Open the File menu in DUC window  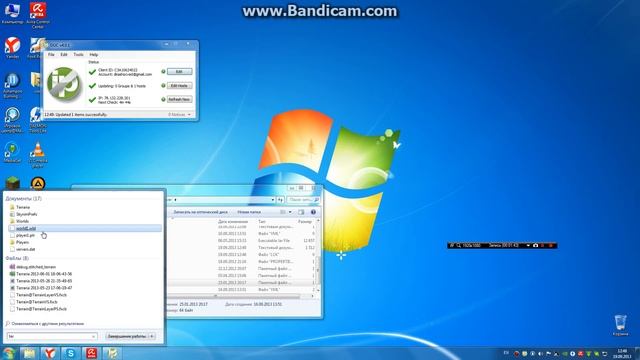pos(51,54)
